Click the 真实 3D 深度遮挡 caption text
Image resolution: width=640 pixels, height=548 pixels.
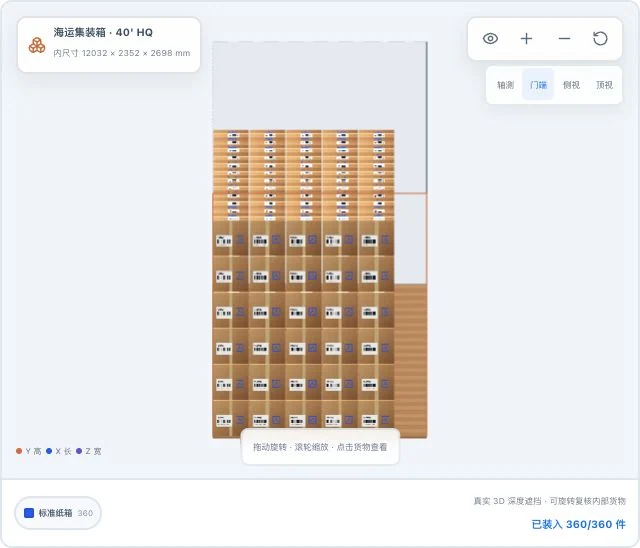(549, 501)
